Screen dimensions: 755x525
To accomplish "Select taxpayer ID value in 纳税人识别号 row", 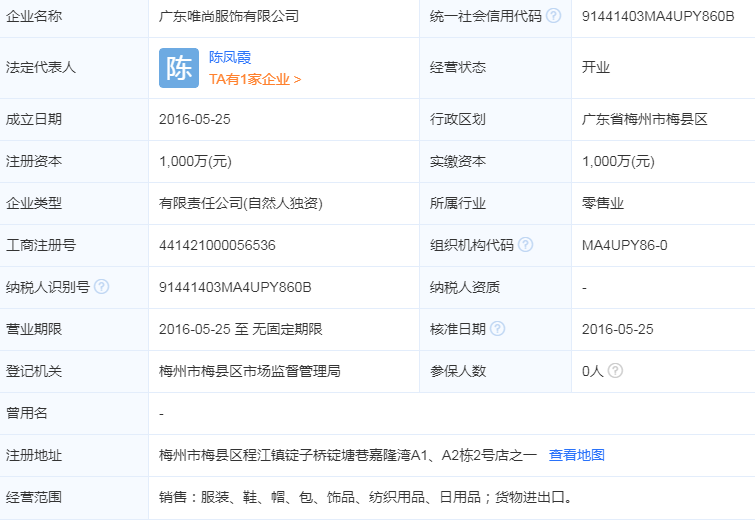I will pos(235,287).
